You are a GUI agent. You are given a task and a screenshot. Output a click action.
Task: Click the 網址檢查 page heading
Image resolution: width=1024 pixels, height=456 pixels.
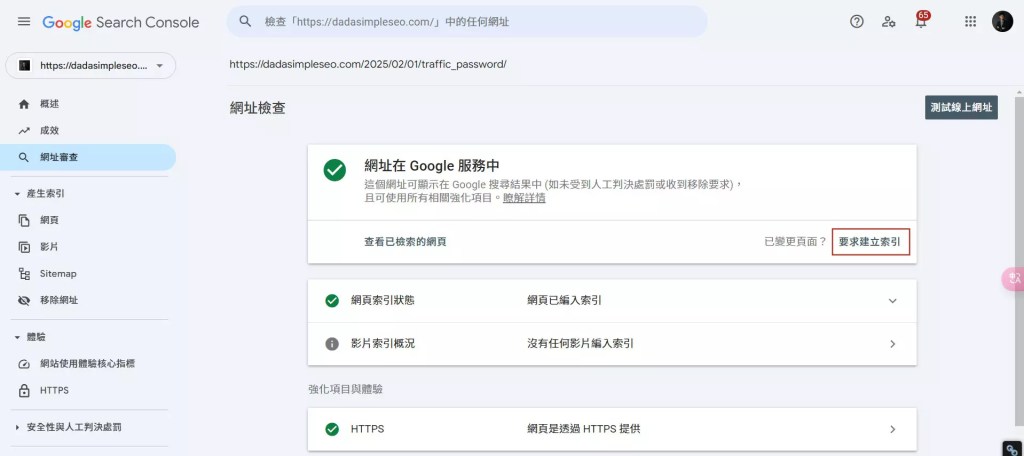[x=257, y=108]
